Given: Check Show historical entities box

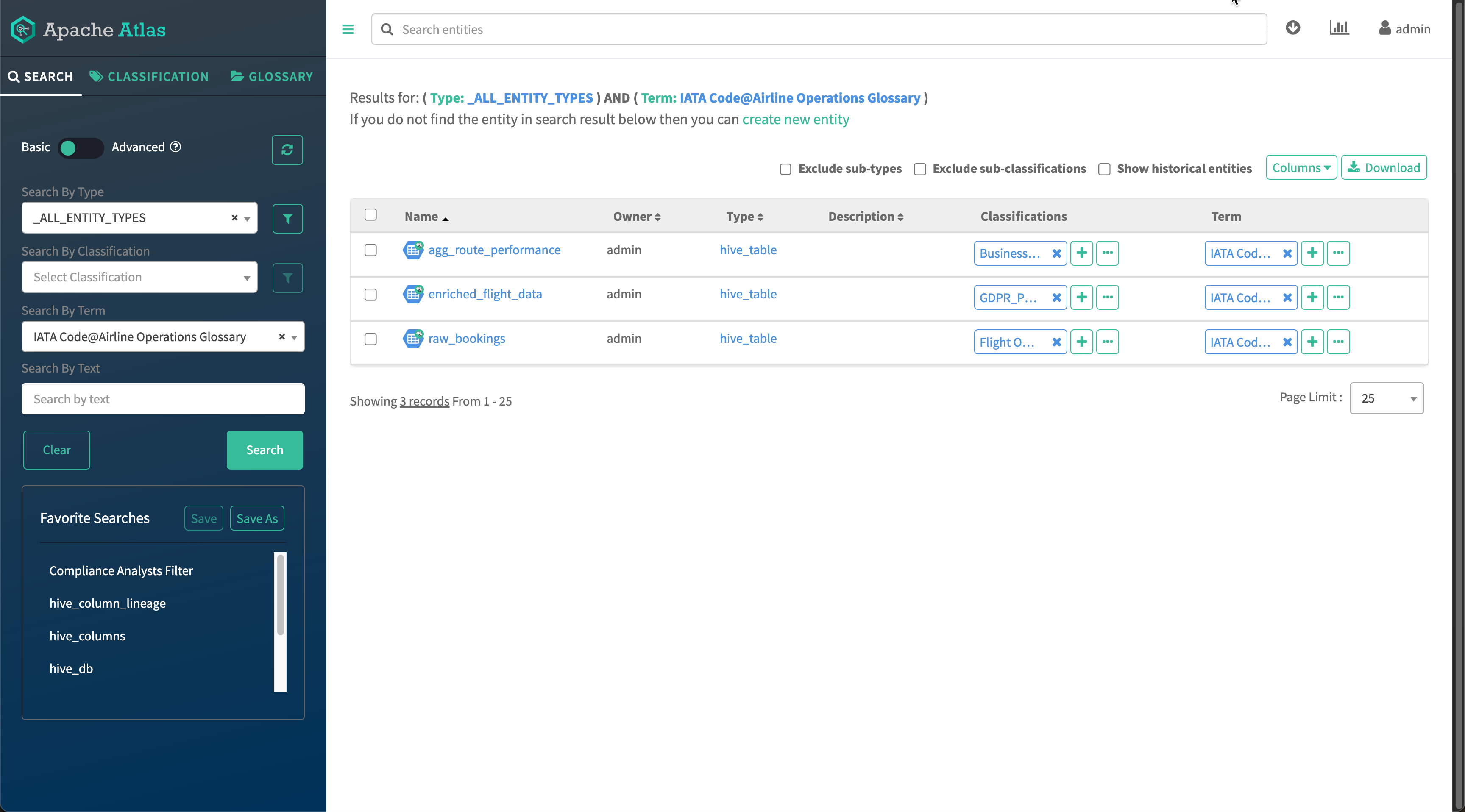Looking at the screenshot, I should tap(1104, 169).
